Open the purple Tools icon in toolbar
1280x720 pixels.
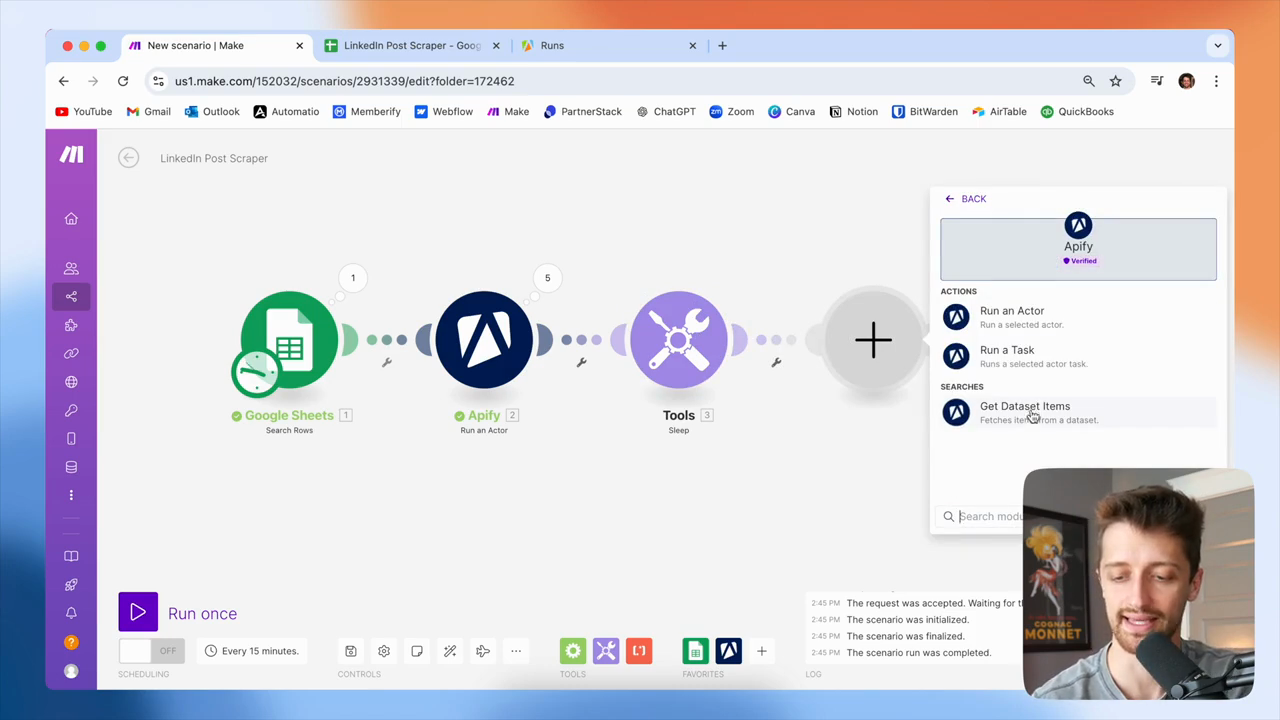(x=606, y=651)
